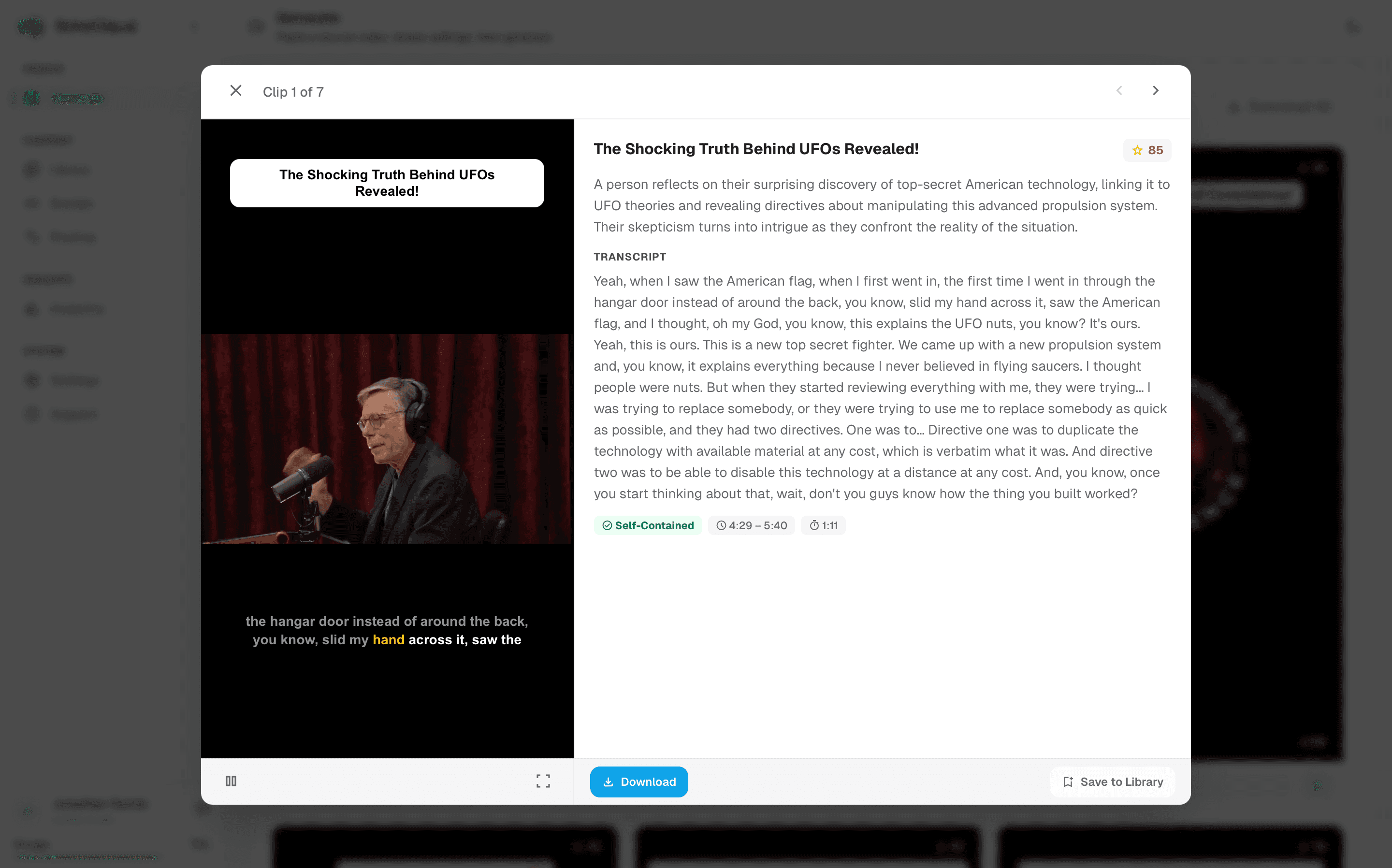The height and width of the screenshot is (868, 1392).
Task: Click the star score badge 85
Action: [1147, 150]
